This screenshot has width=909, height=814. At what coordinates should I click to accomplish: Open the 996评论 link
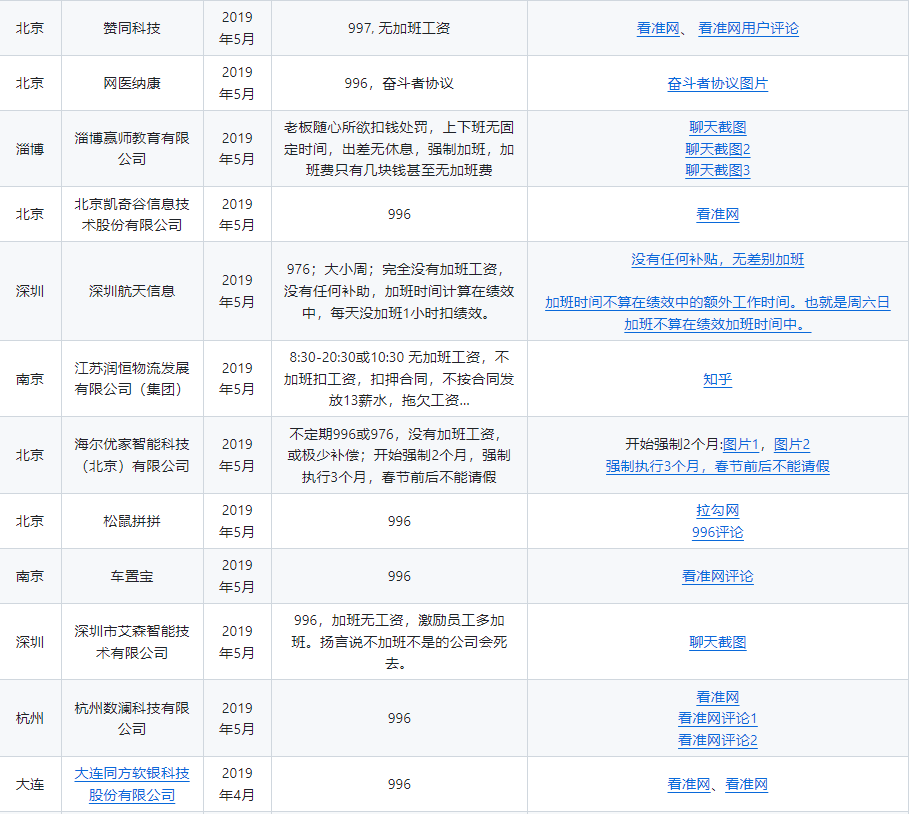718,533
